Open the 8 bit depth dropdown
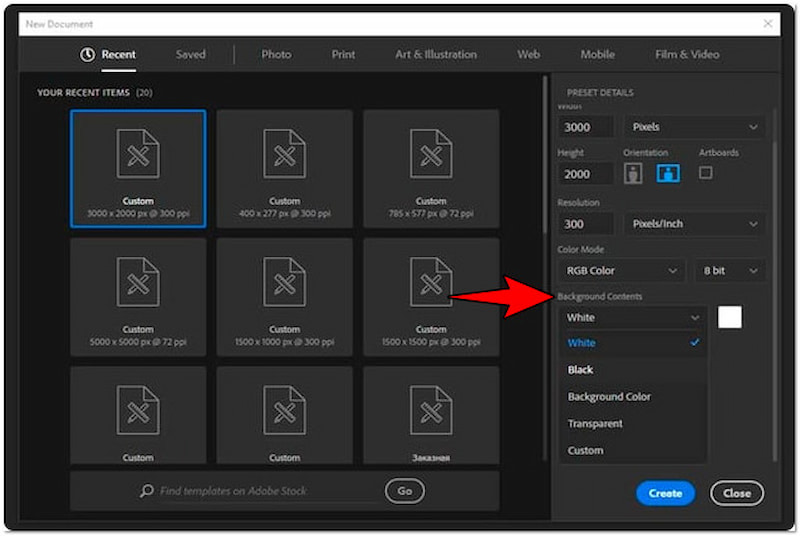The width and height of the screenshot is (800, 536). click(729, 270)
